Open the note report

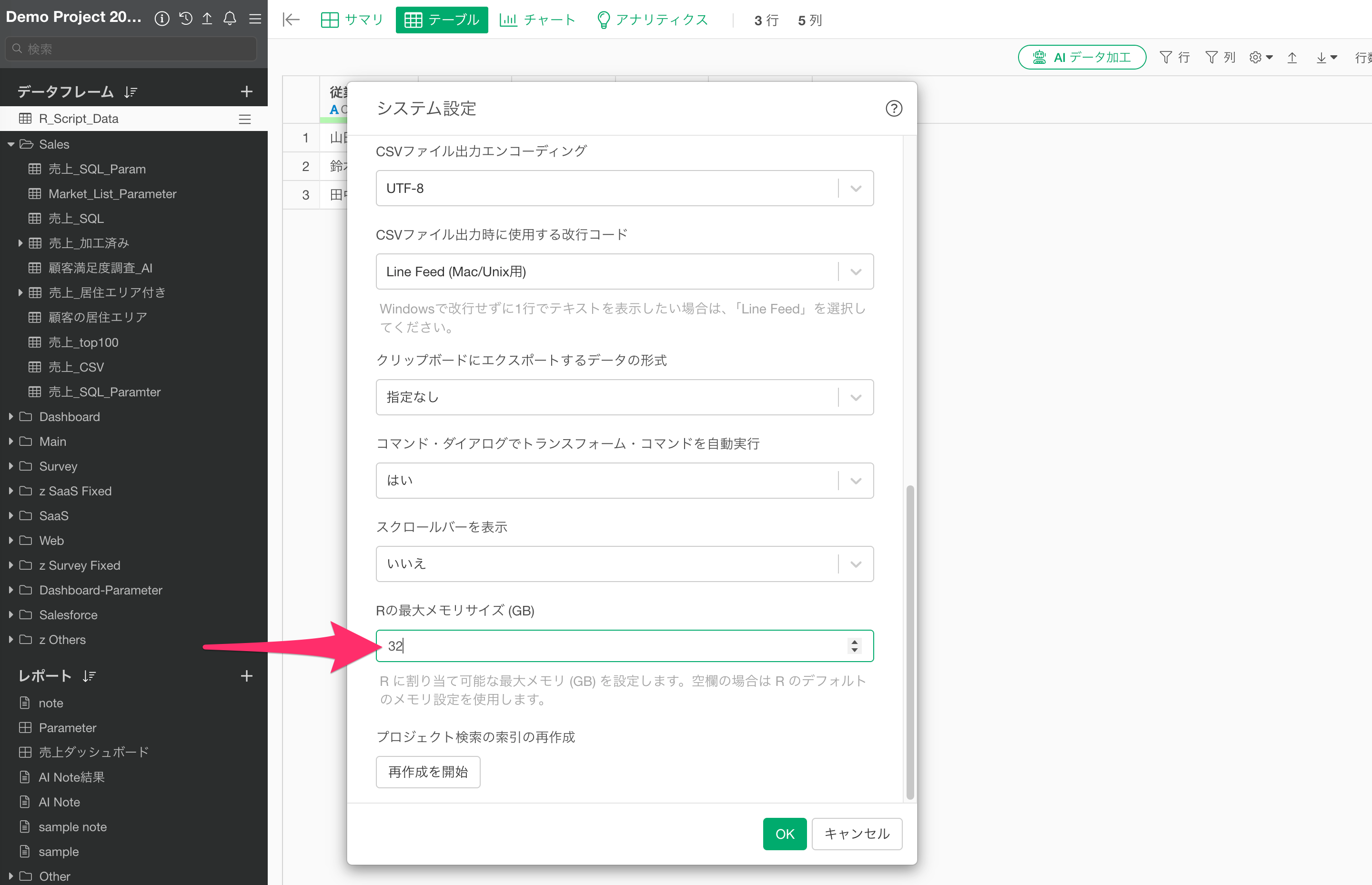click(50, 703)
